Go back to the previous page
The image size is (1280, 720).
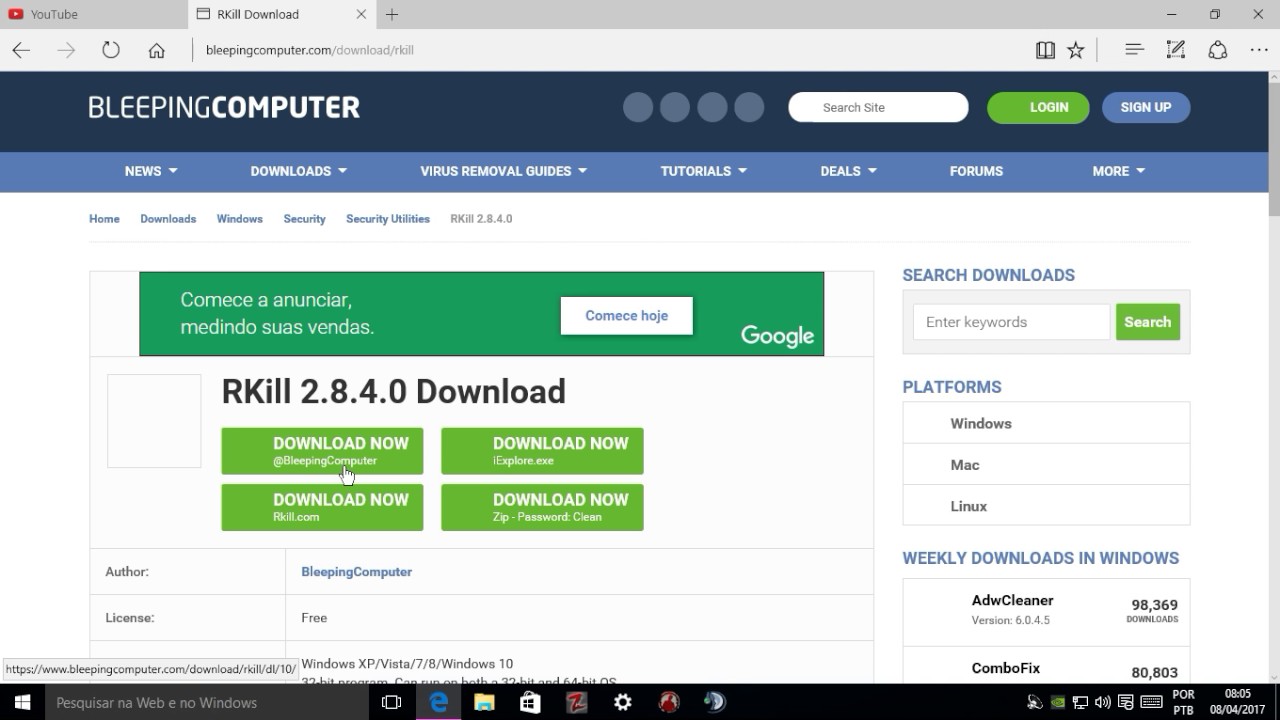pos(21,50)
